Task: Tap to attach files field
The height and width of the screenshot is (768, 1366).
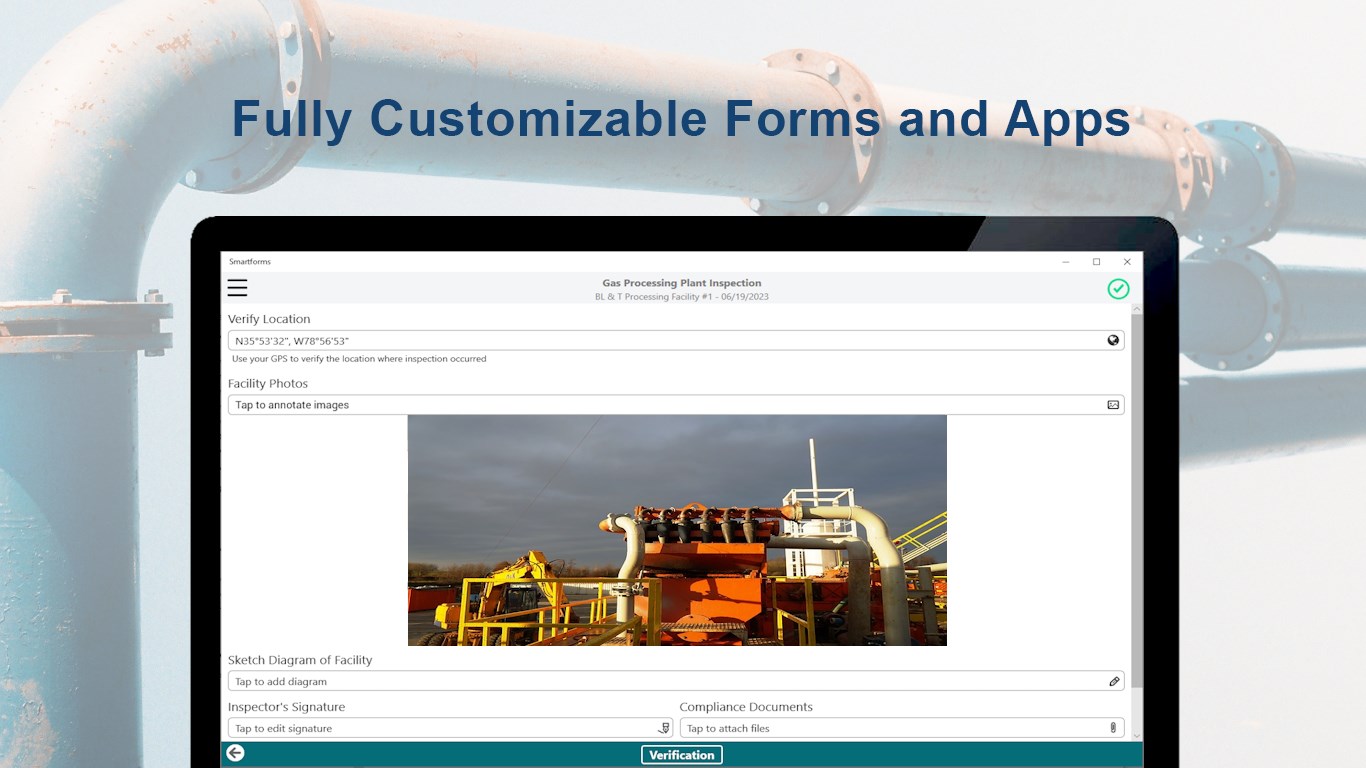Action: pyautogui.click(x=902, y=728)
